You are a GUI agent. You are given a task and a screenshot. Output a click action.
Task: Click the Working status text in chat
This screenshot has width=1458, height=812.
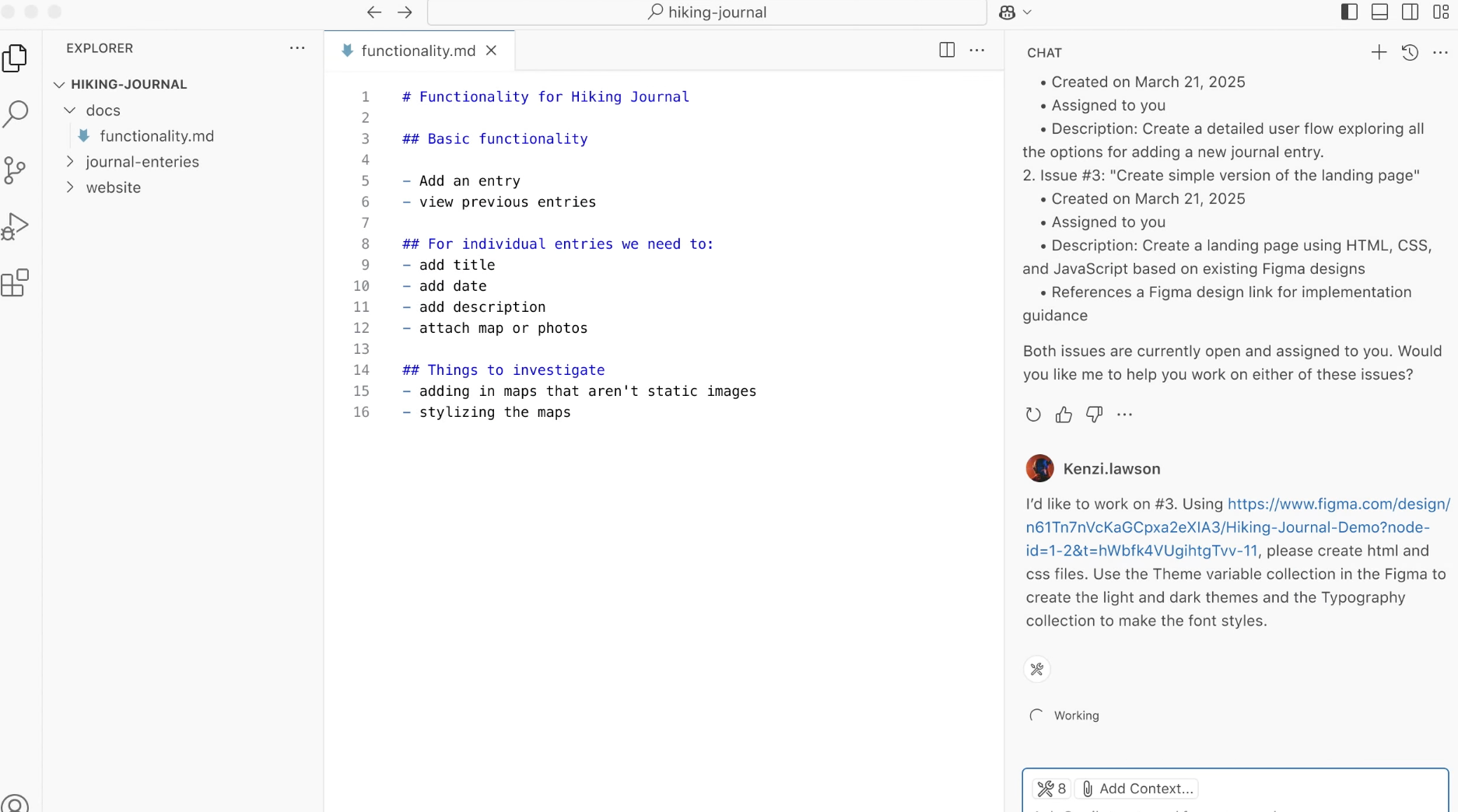(1076, 716)
